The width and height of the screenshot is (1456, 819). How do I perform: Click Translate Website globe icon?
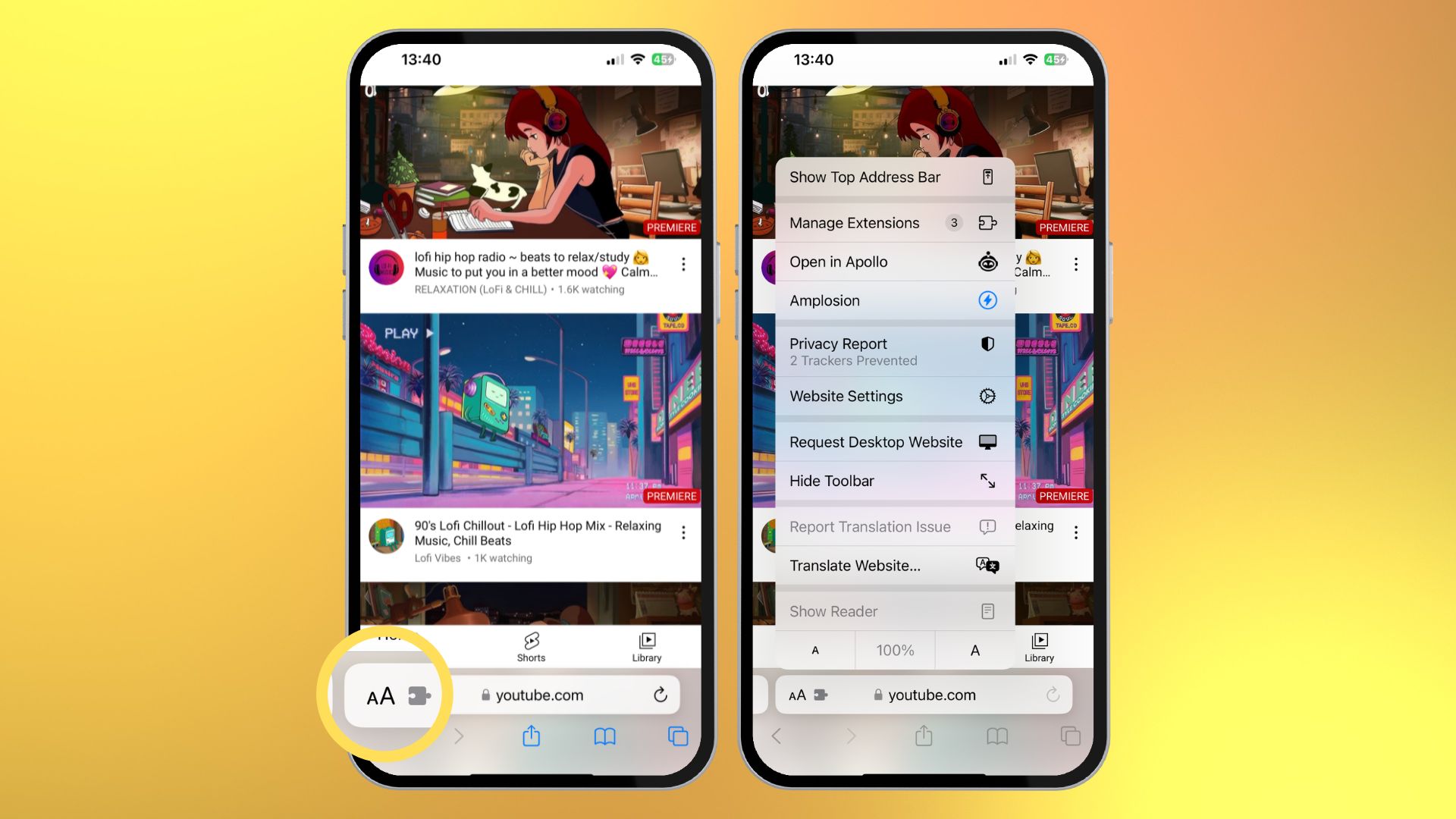tap(986, 565)
